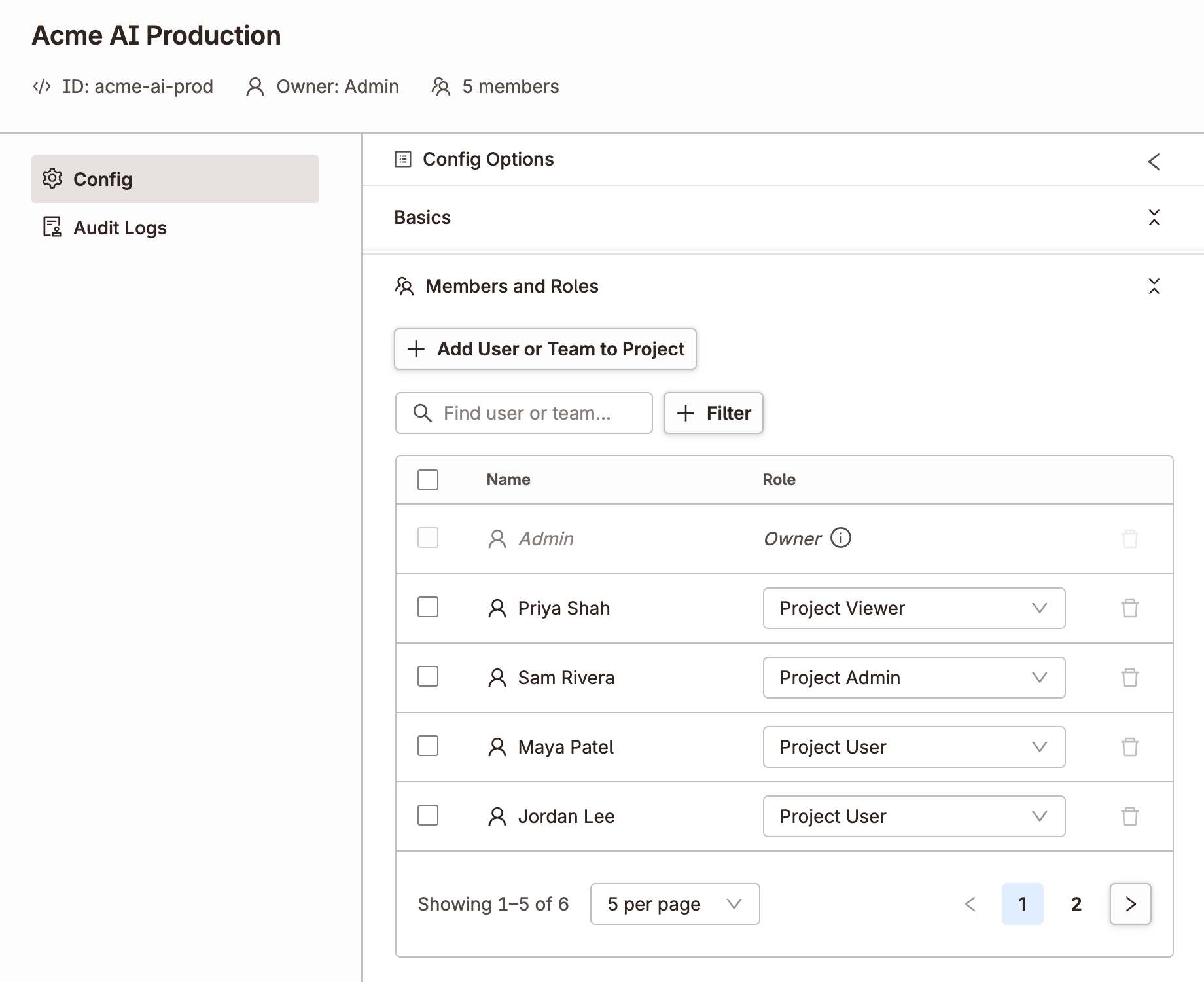Click the Showing 1–5 of 6 text

(x=493, y=904)
